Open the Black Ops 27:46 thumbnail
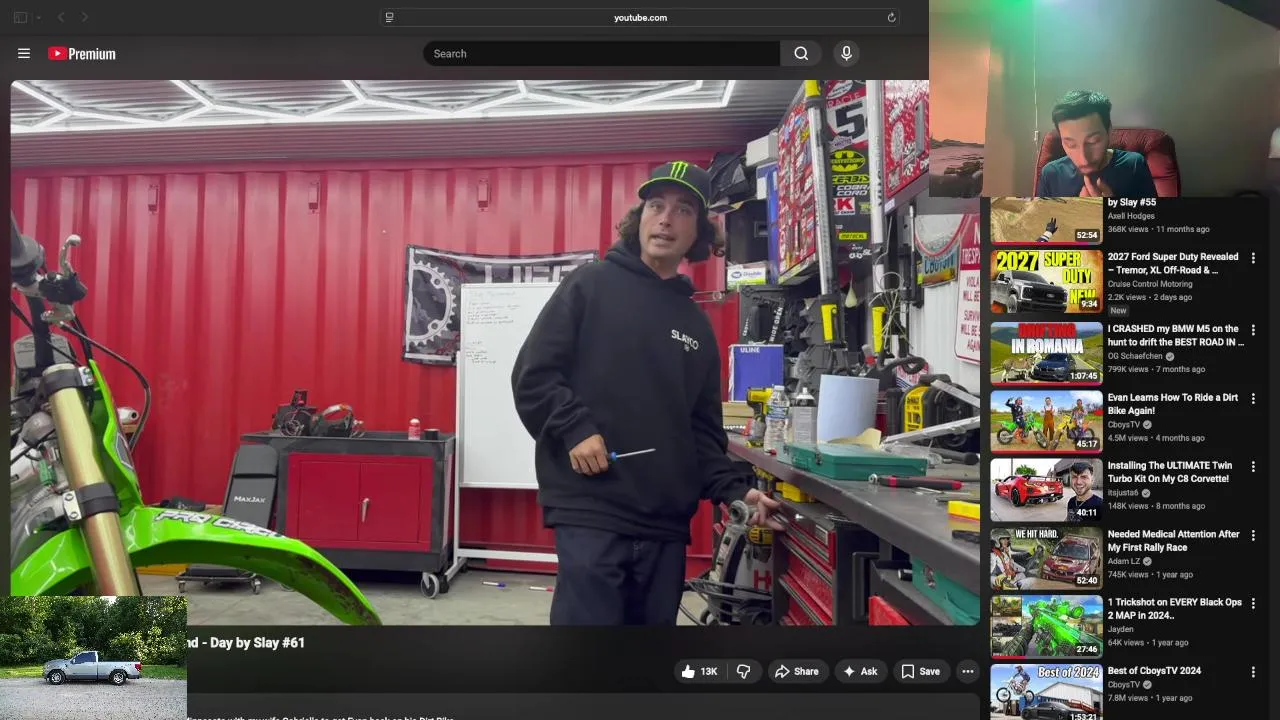The height and width of the screenshot is (720, 1280). [x=1046, y=626]
